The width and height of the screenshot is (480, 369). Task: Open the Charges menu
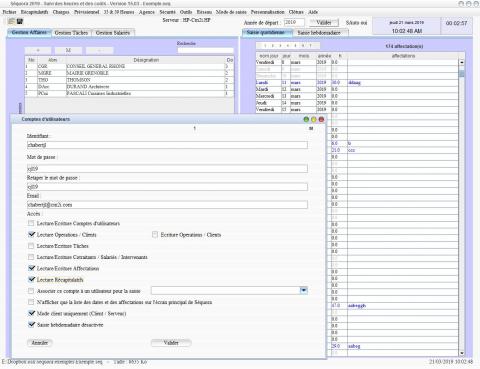(61, 12)
